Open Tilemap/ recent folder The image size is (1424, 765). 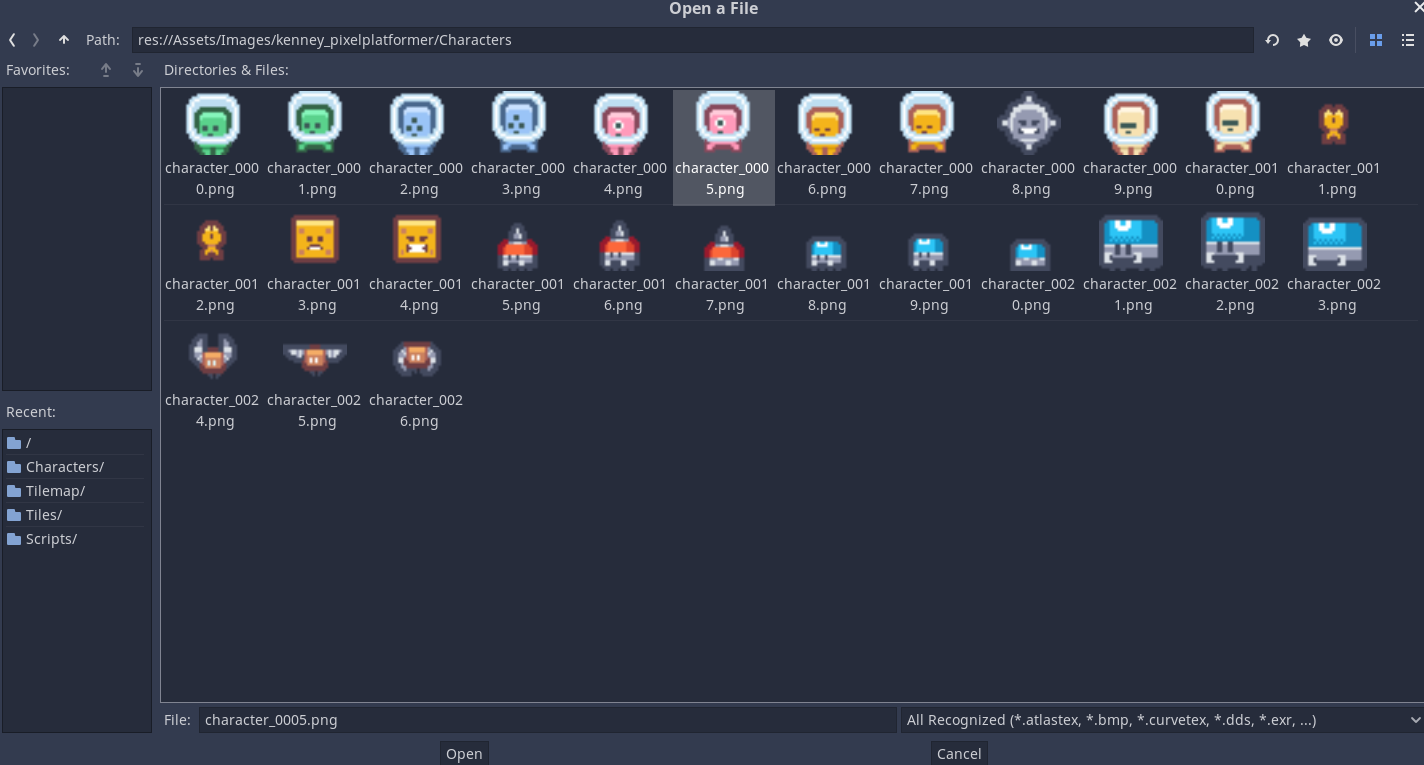77,491
